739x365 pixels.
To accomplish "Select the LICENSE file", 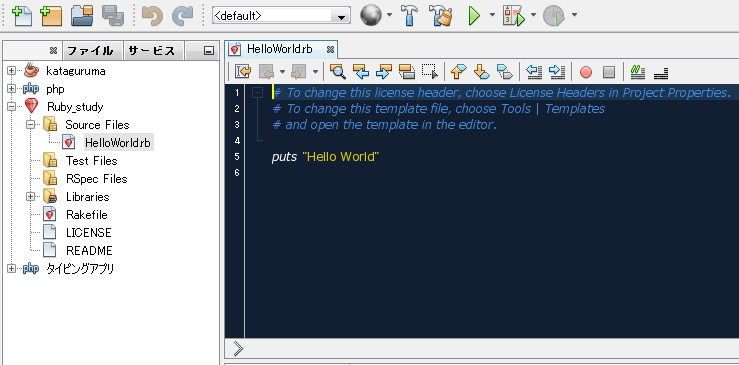I will click(x=89, y=232).
